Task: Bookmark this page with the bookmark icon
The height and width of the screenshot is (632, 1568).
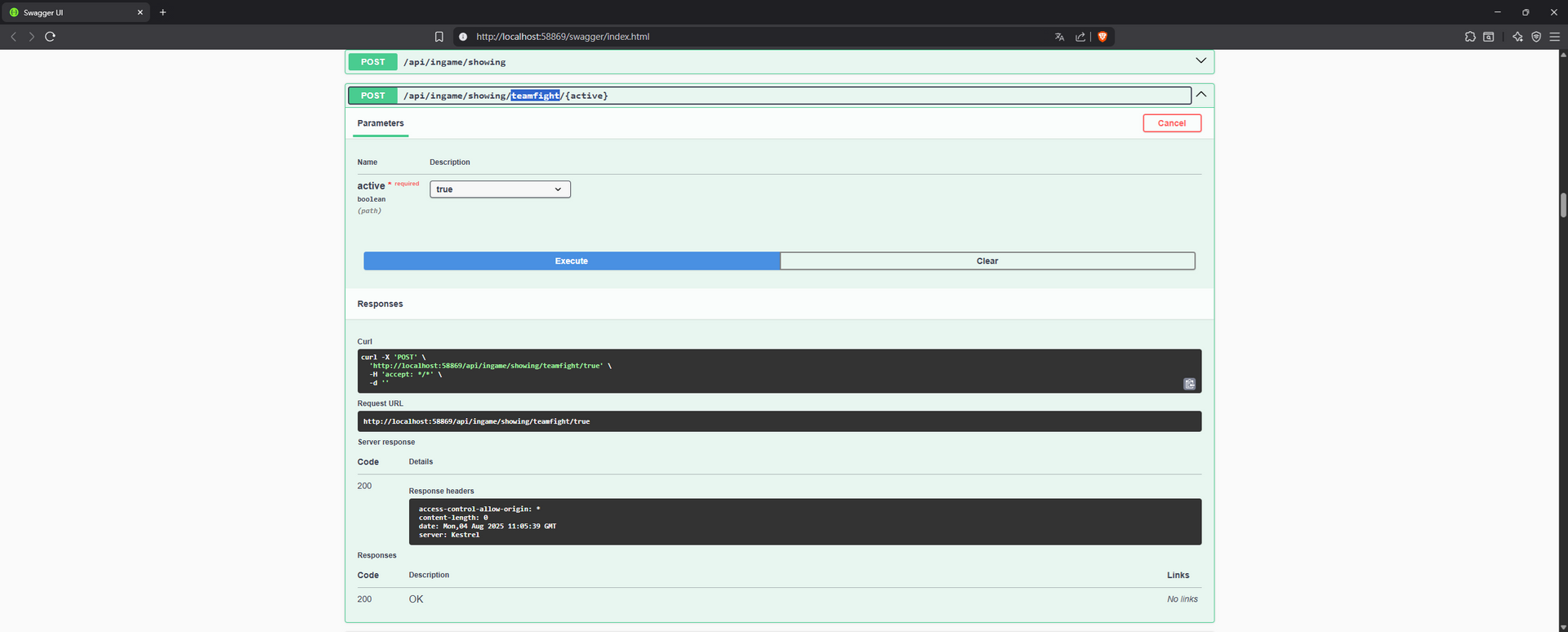Action: [439, 37]
